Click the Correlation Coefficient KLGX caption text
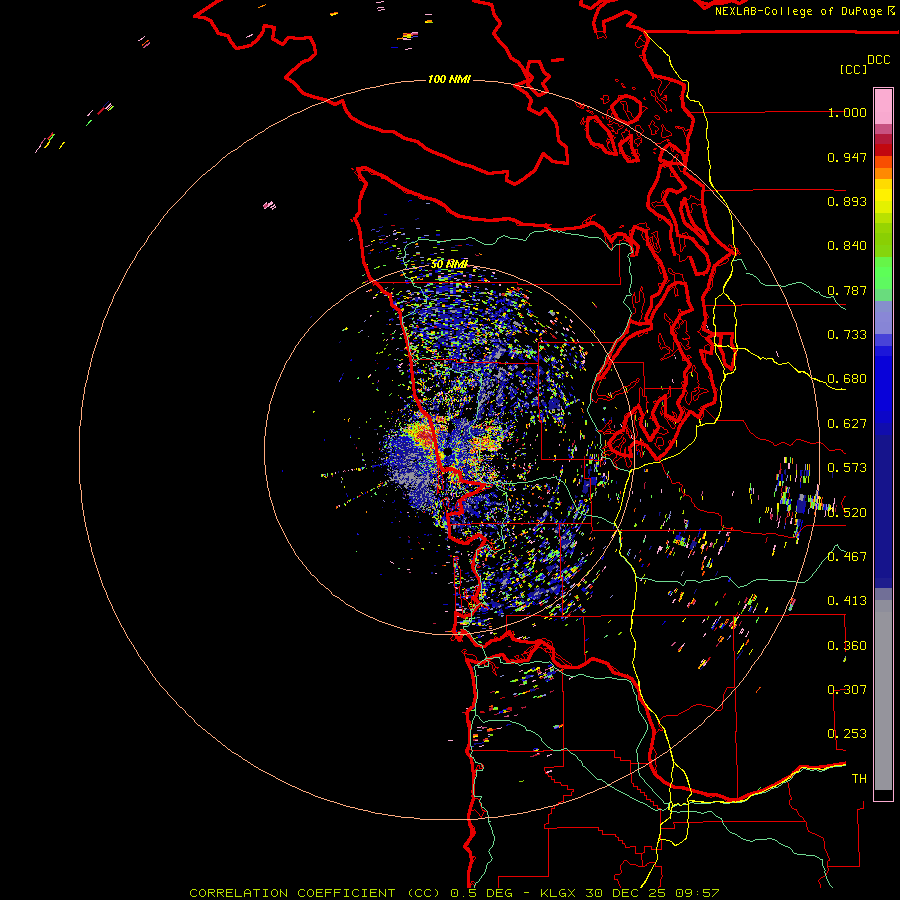 454,893
